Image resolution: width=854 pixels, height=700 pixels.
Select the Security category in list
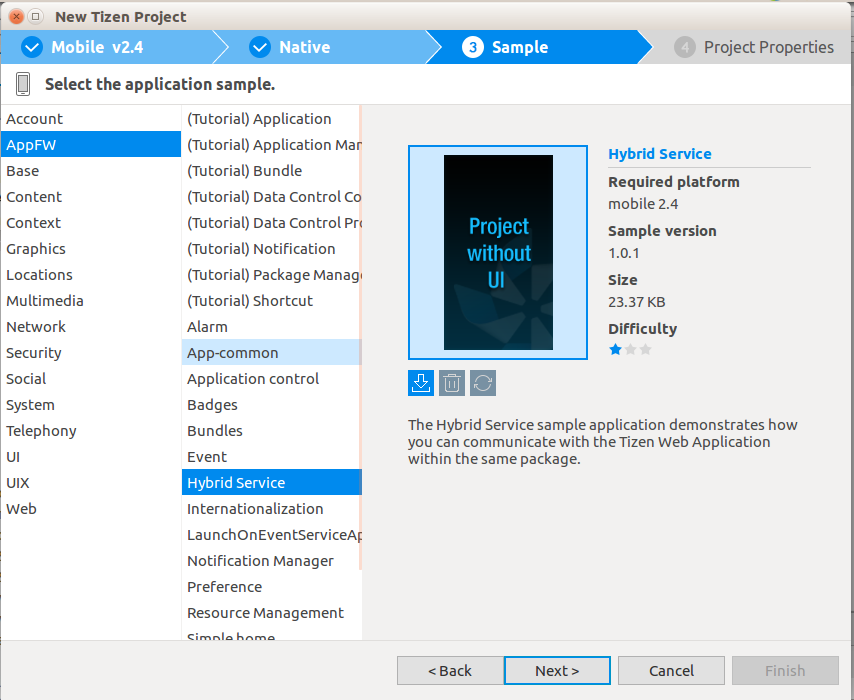34,353
